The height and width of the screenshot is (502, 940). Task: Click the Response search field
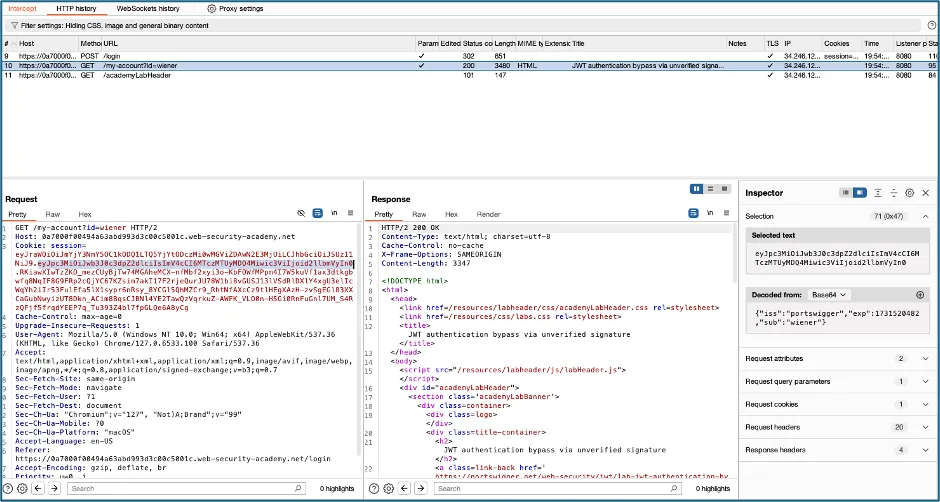pyautogui.click(x=558, y=488)
